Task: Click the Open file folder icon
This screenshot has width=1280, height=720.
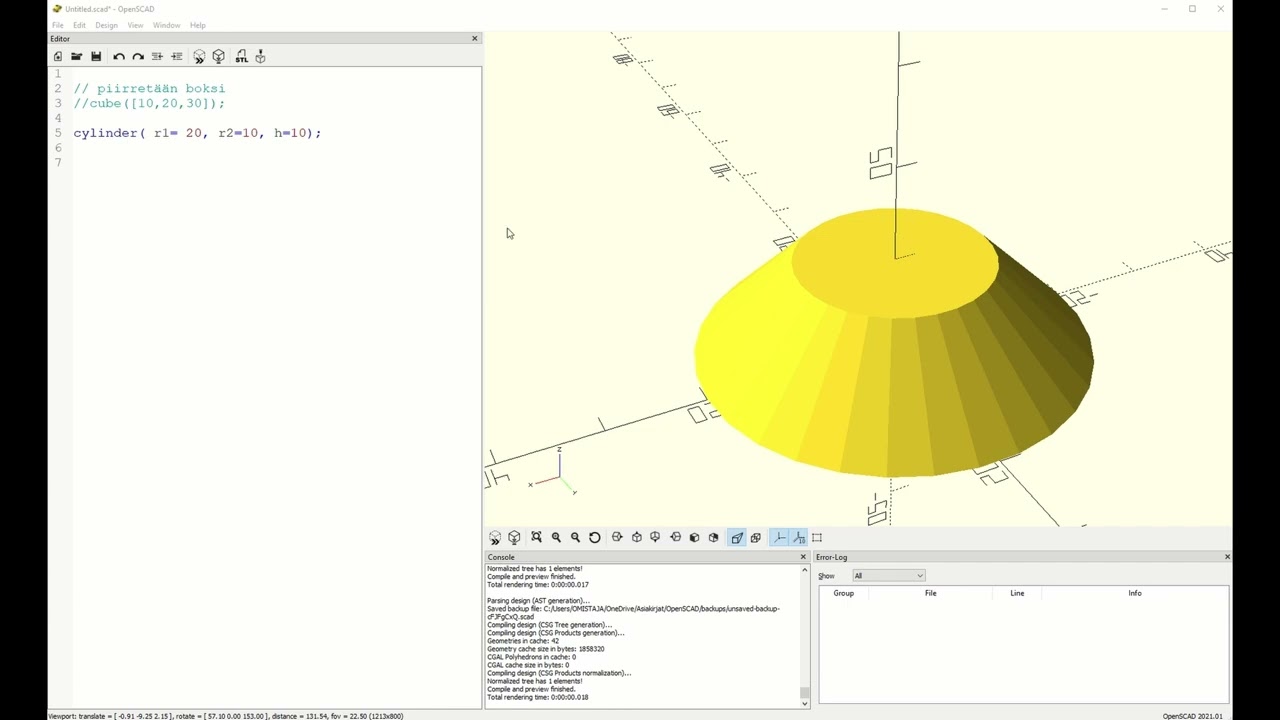Action: [76, 57]
